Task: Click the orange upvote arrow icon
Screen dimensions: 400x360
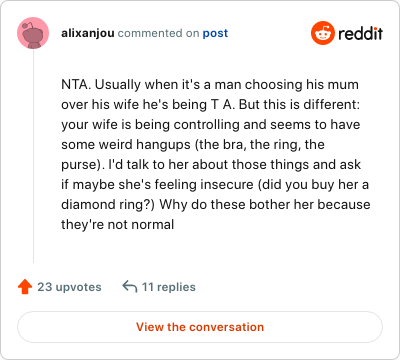Action: [x=25, y=287]
